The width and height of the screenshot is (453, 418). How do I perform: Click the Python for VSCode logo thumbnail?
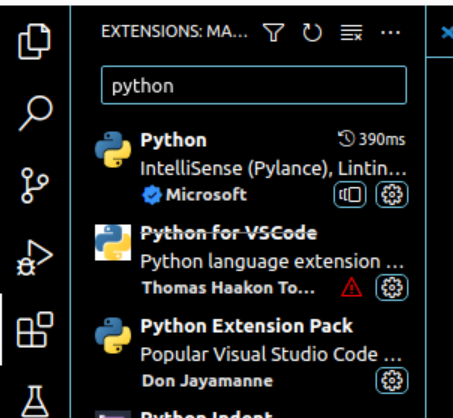click(x=113, y=242)
